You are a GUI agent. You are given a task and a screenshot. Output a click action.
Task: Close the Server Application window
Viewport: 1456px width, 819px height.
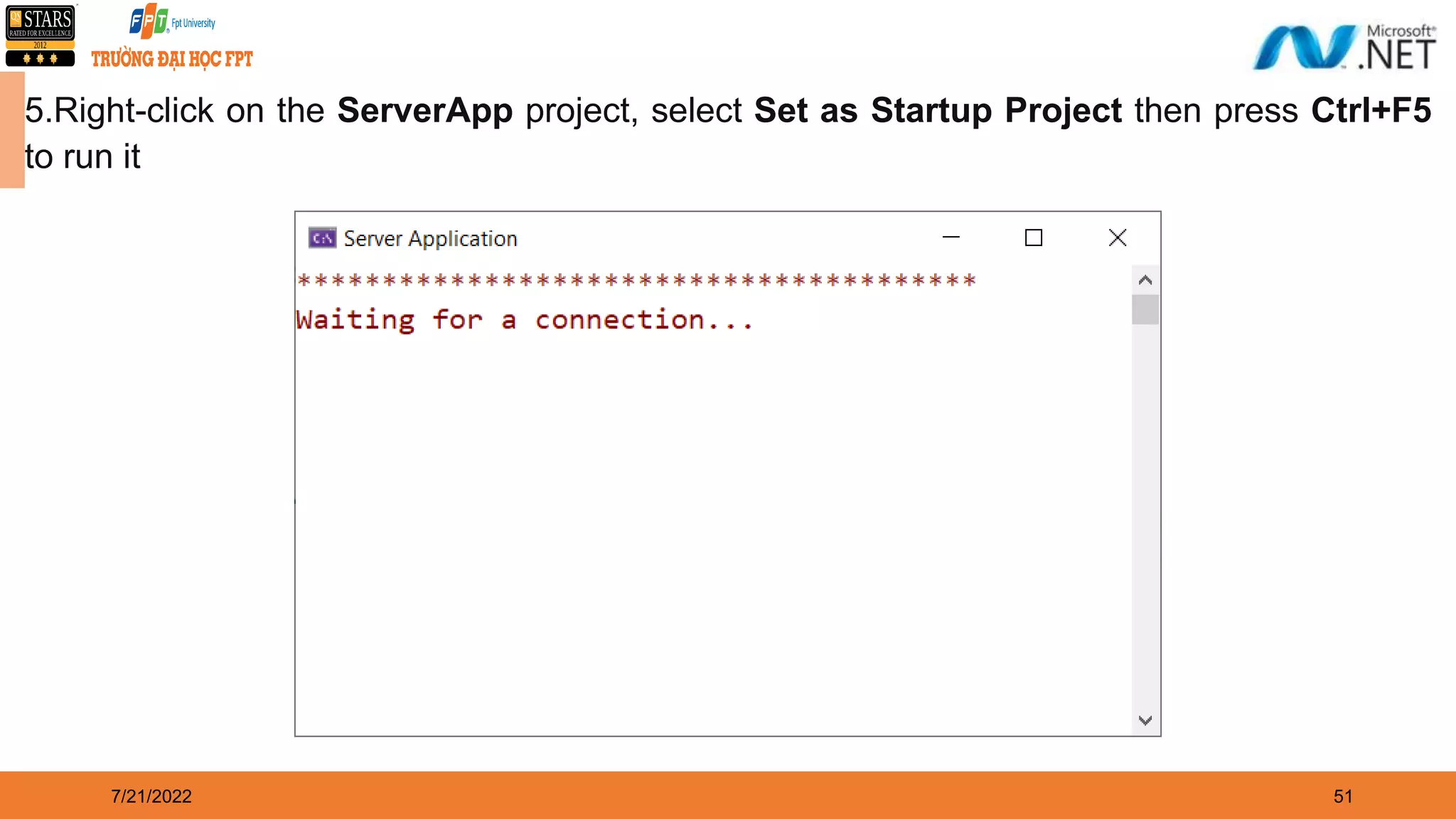tap(1118, 237)
